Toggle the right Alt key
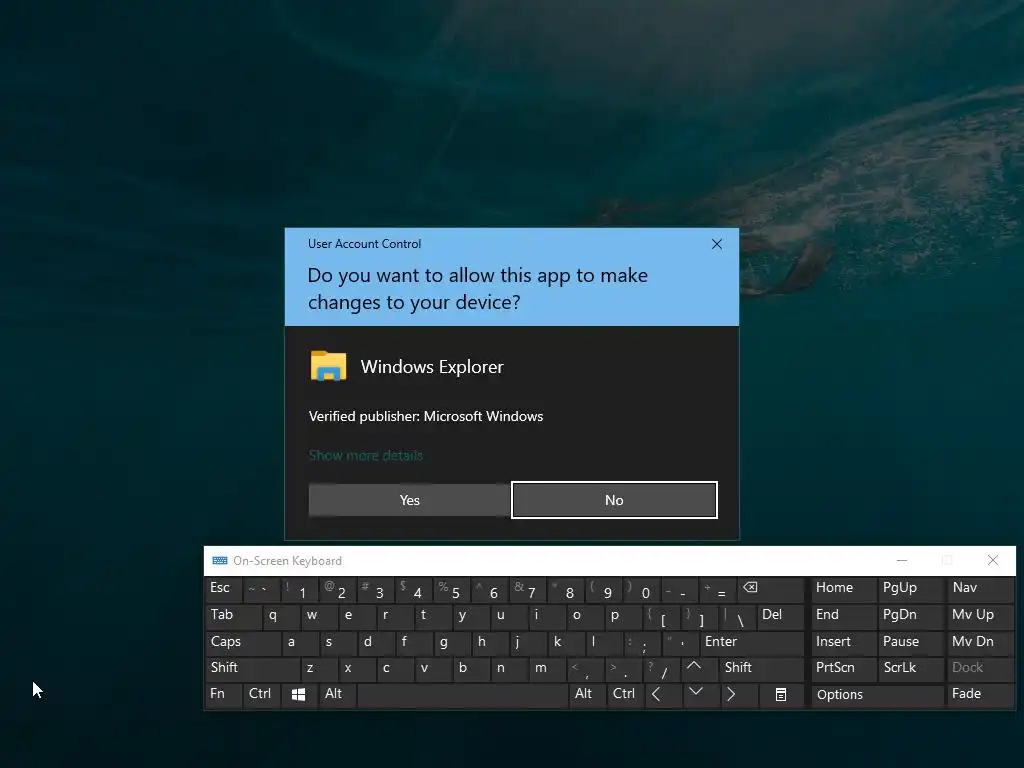The height and width of the screenshot is (768, 1024). [587, 695]
